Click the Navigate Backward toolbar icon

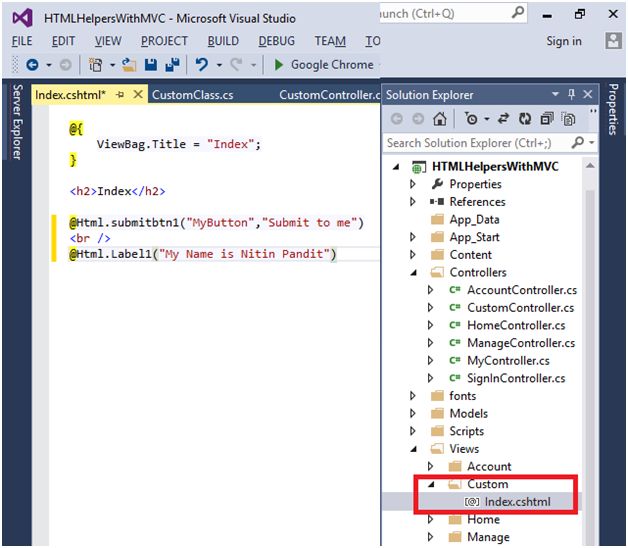pyautogui.click(x=32, y=64)
